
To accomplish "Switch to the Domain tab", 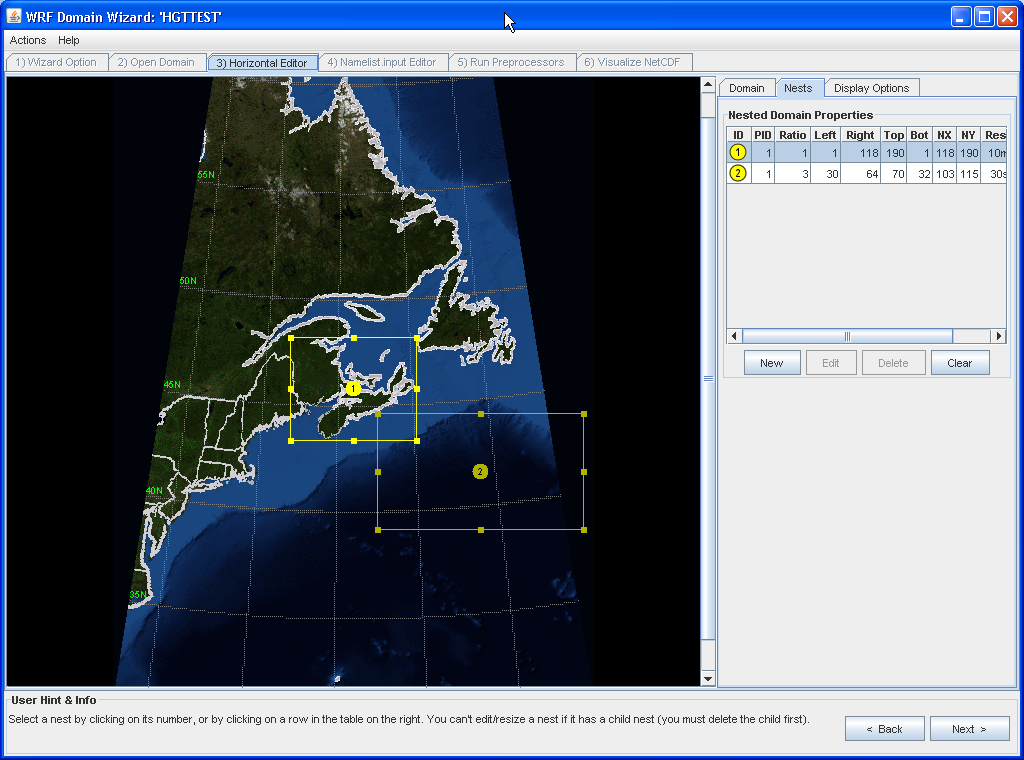I will [746, 88].
